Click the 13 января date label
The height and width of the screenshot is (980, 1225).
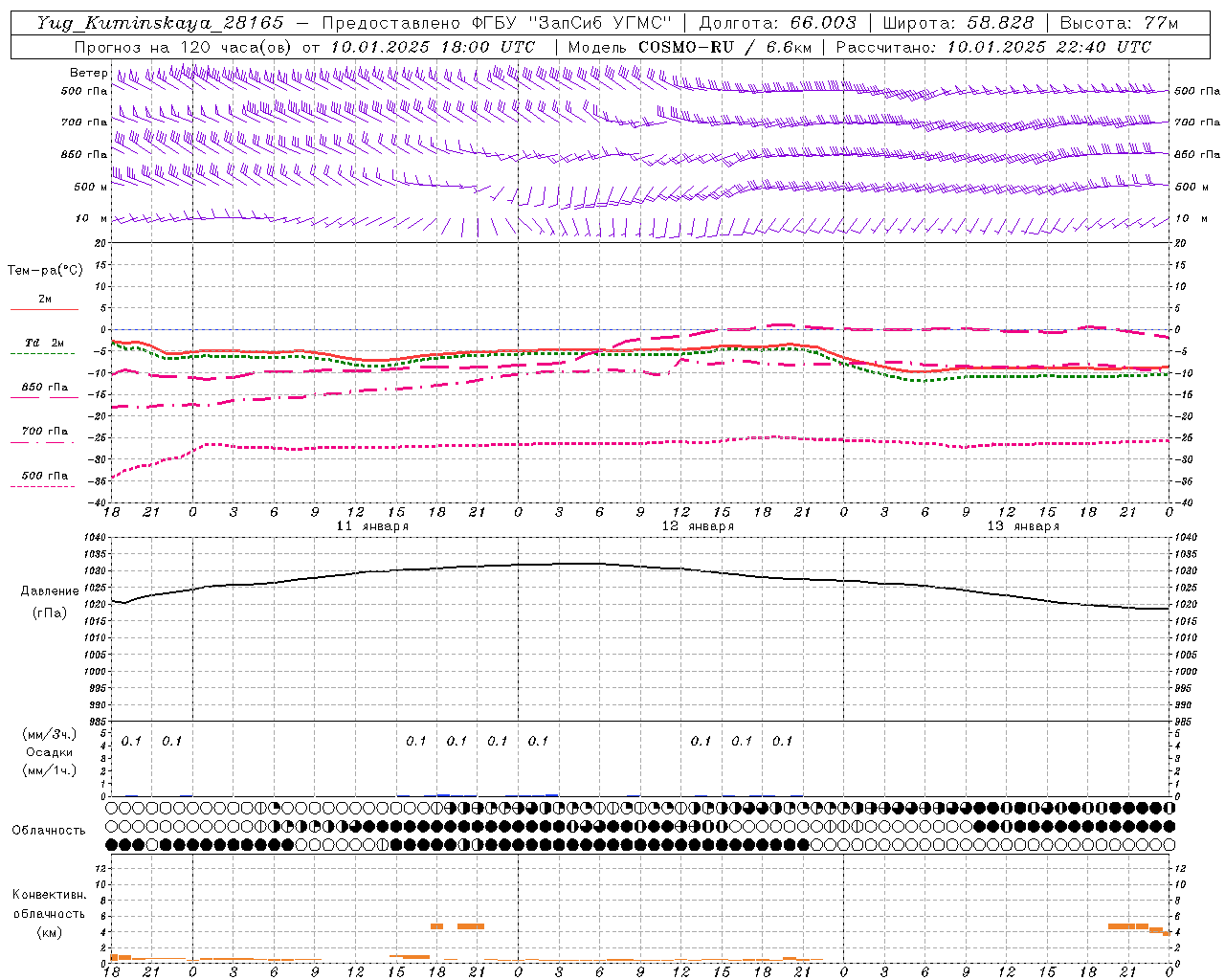point(1023,526)
